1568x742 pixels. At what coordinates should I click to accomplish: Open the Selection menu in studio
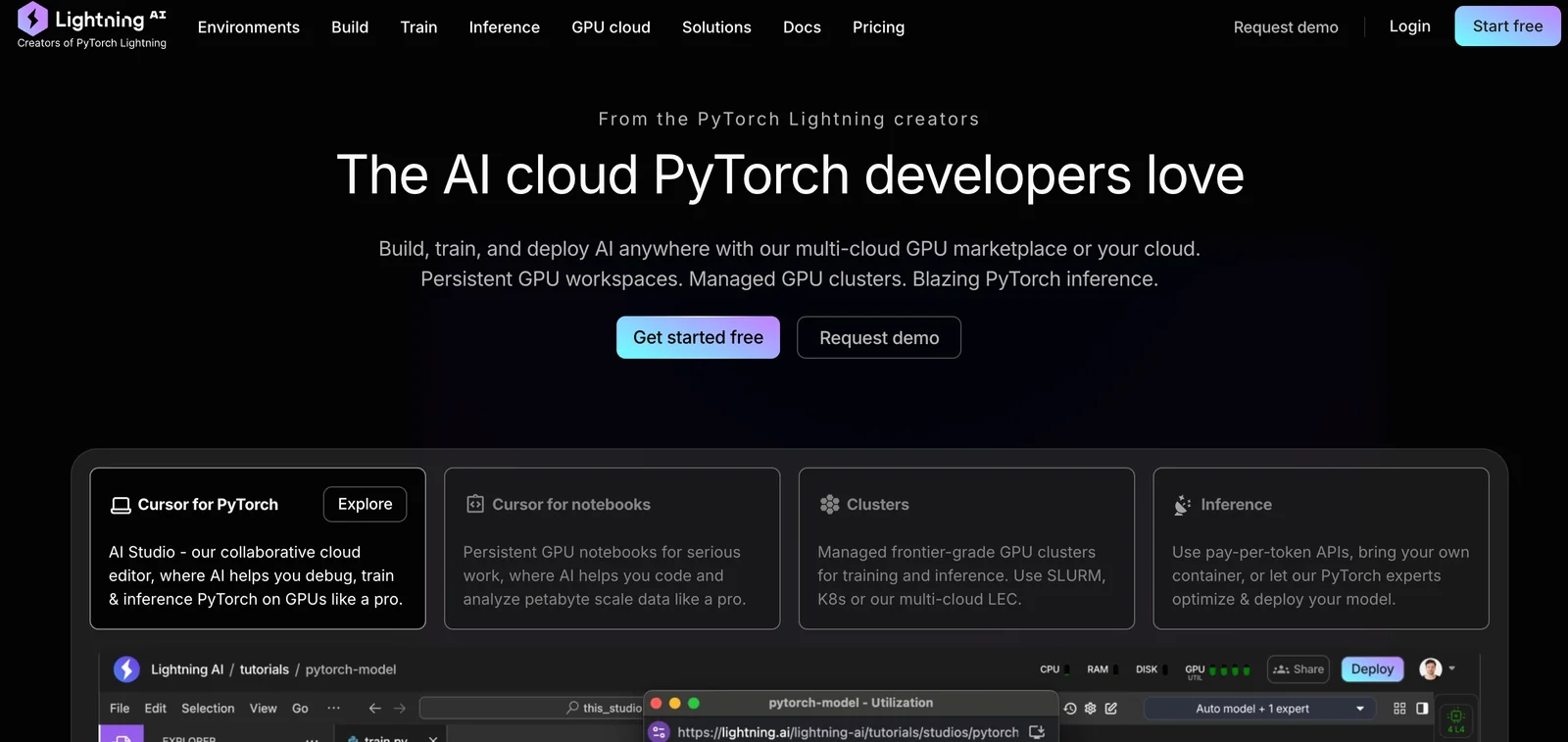208,708
